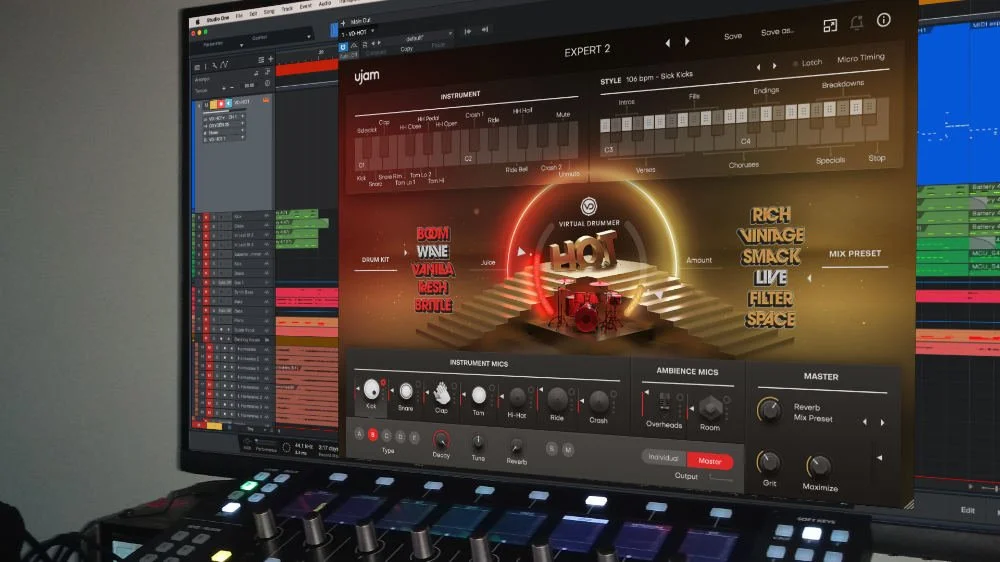Viewport: 1000px width, 562px height.
Task: Switch output to Individual
Action: coord(663,457)
